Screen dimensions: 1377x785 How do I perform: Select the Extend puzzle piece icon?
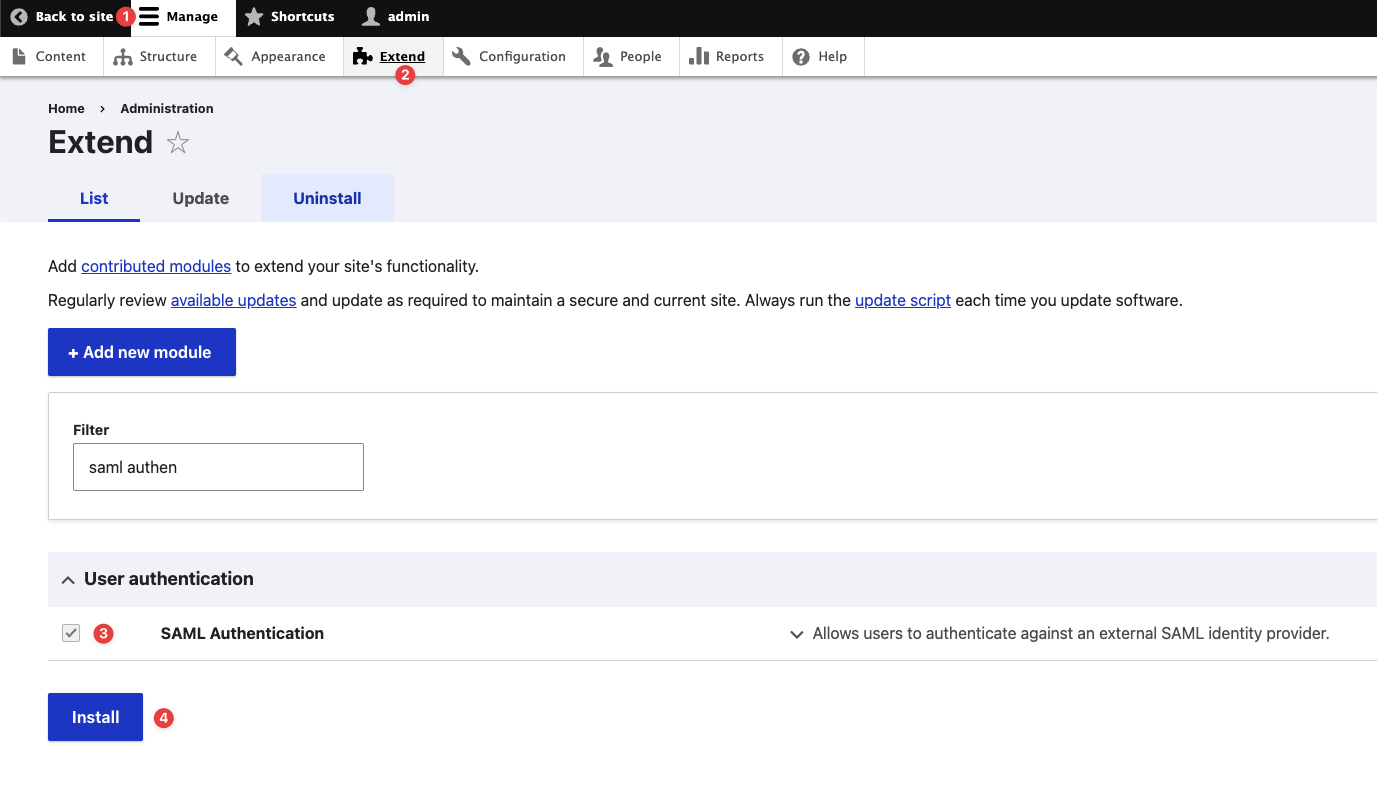pyautogui.click(x=362, y=56)
